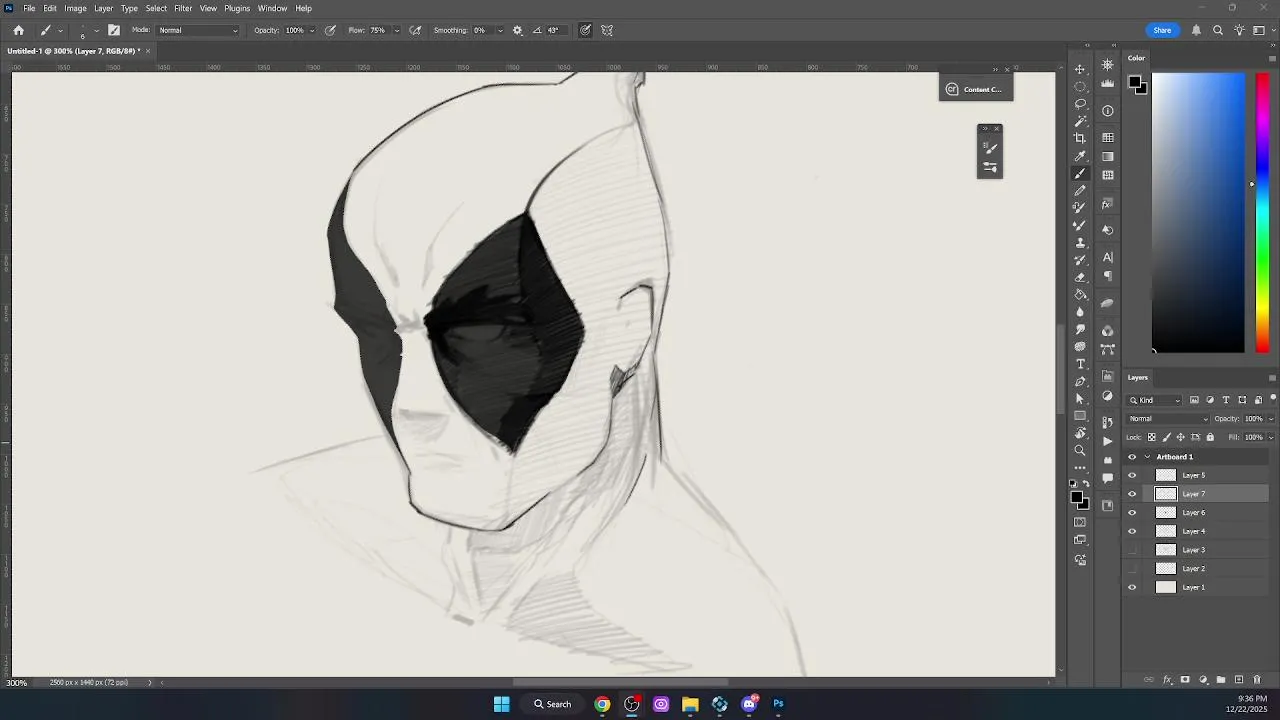Open Chrome from taskbar
This screenshot has height=720, width=1280.
tap(602, 704)
